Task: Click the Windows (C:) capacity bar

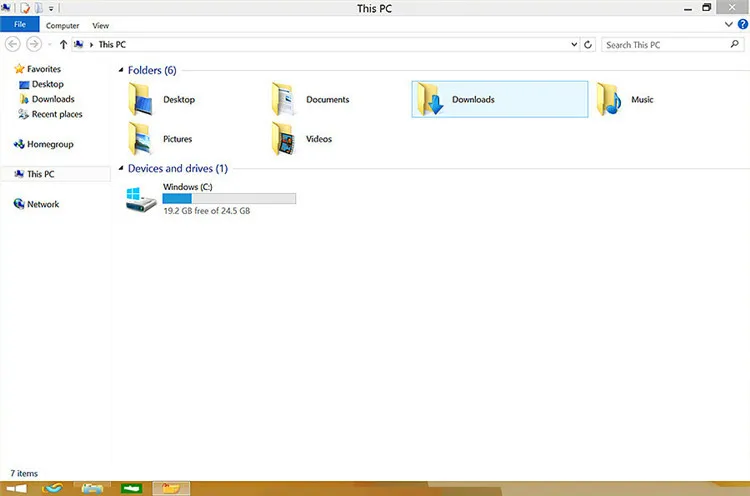Action: click(x=229, y=198)
